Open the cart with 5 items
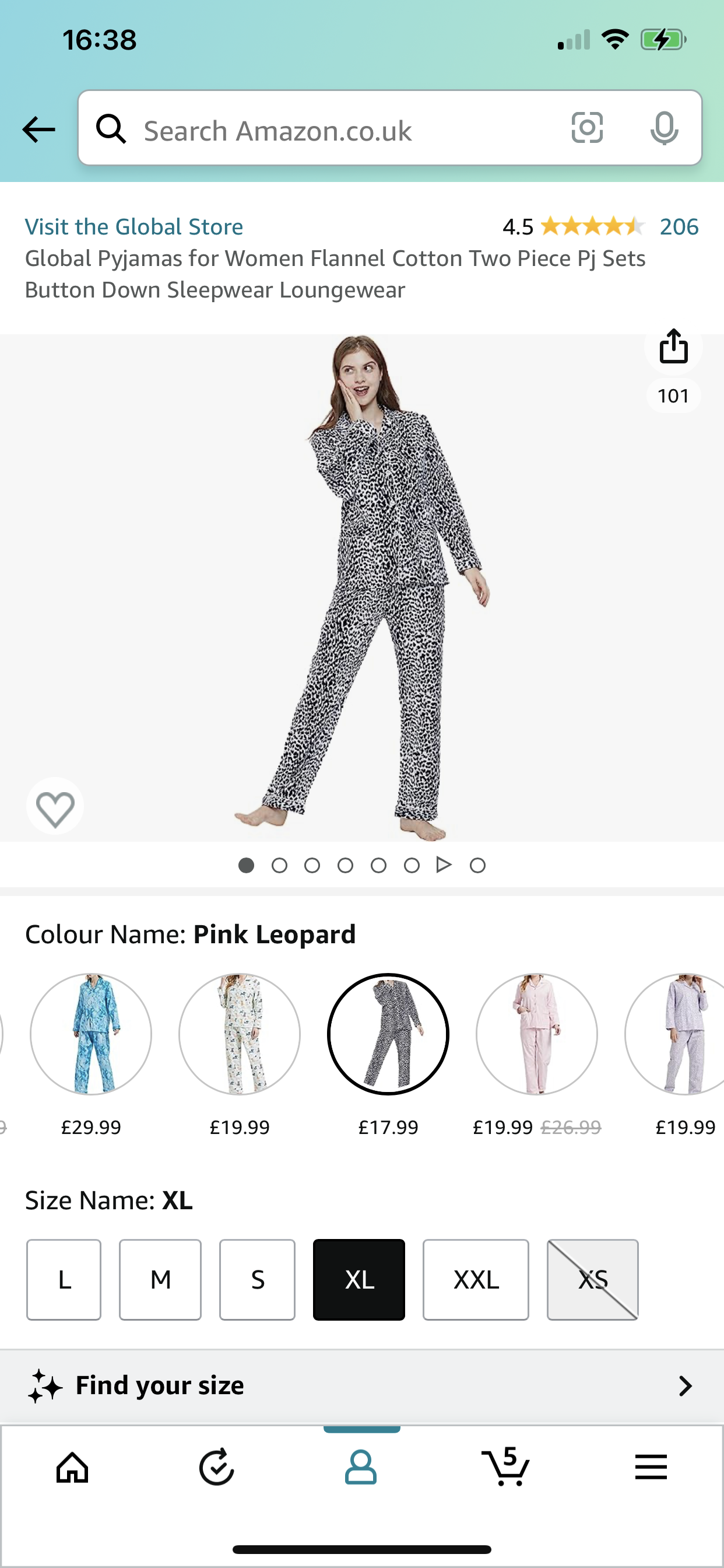Screen dimensions: 724x1568 point(505,1467)
